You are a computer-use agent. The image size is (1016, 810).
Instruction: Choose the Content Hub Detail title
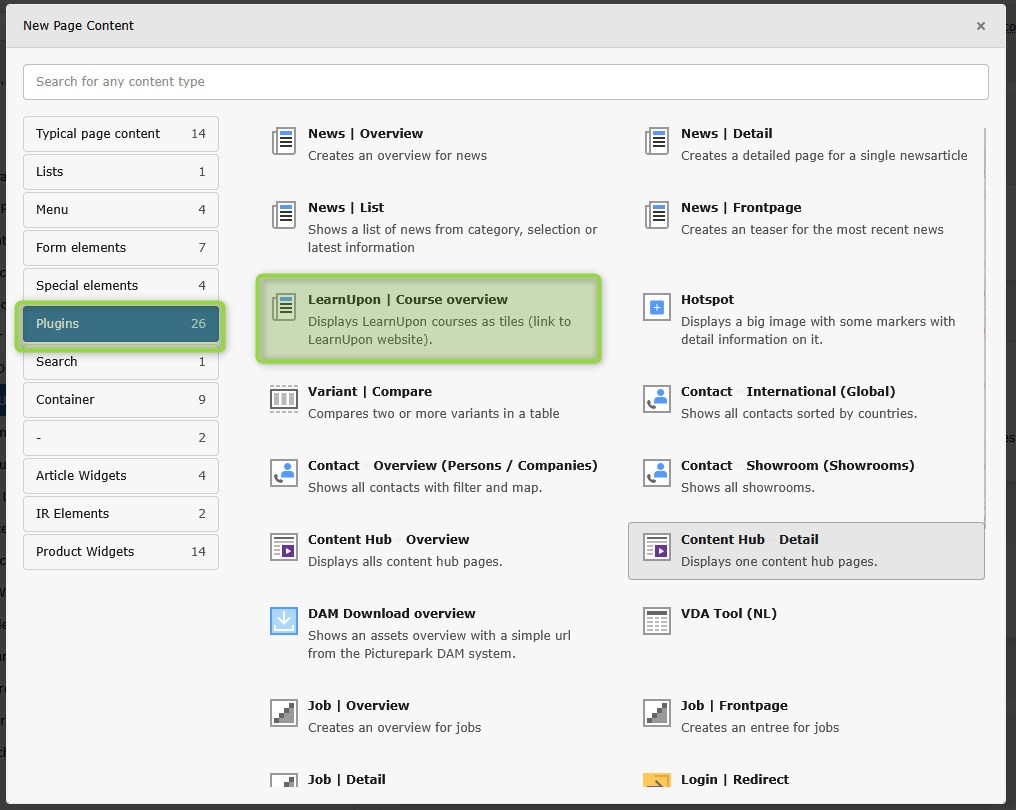coord(750,539)
